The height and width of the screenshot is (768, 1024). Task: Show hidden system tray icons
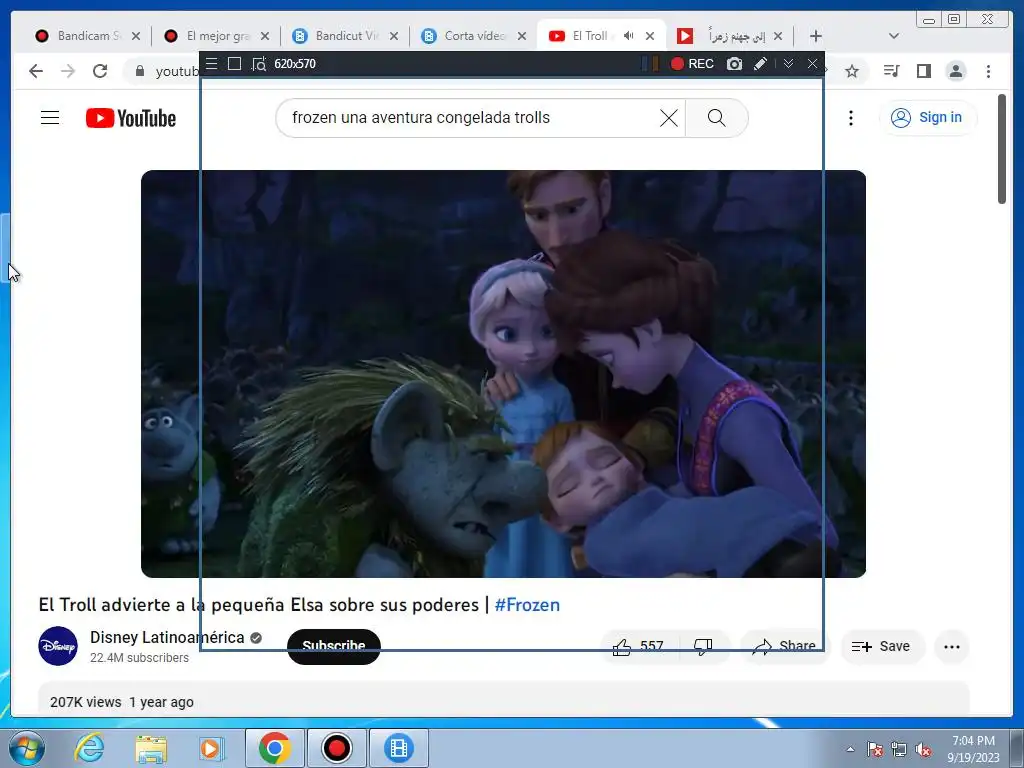point(850,749)
